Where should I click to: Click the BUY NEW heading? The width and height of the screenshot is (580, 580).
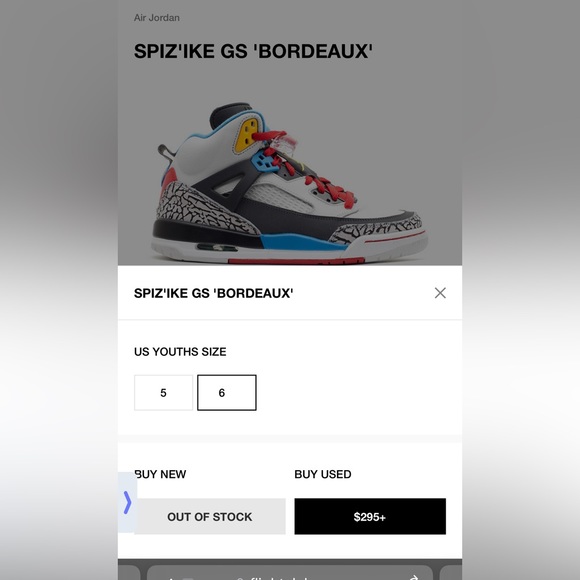(161, 474)
